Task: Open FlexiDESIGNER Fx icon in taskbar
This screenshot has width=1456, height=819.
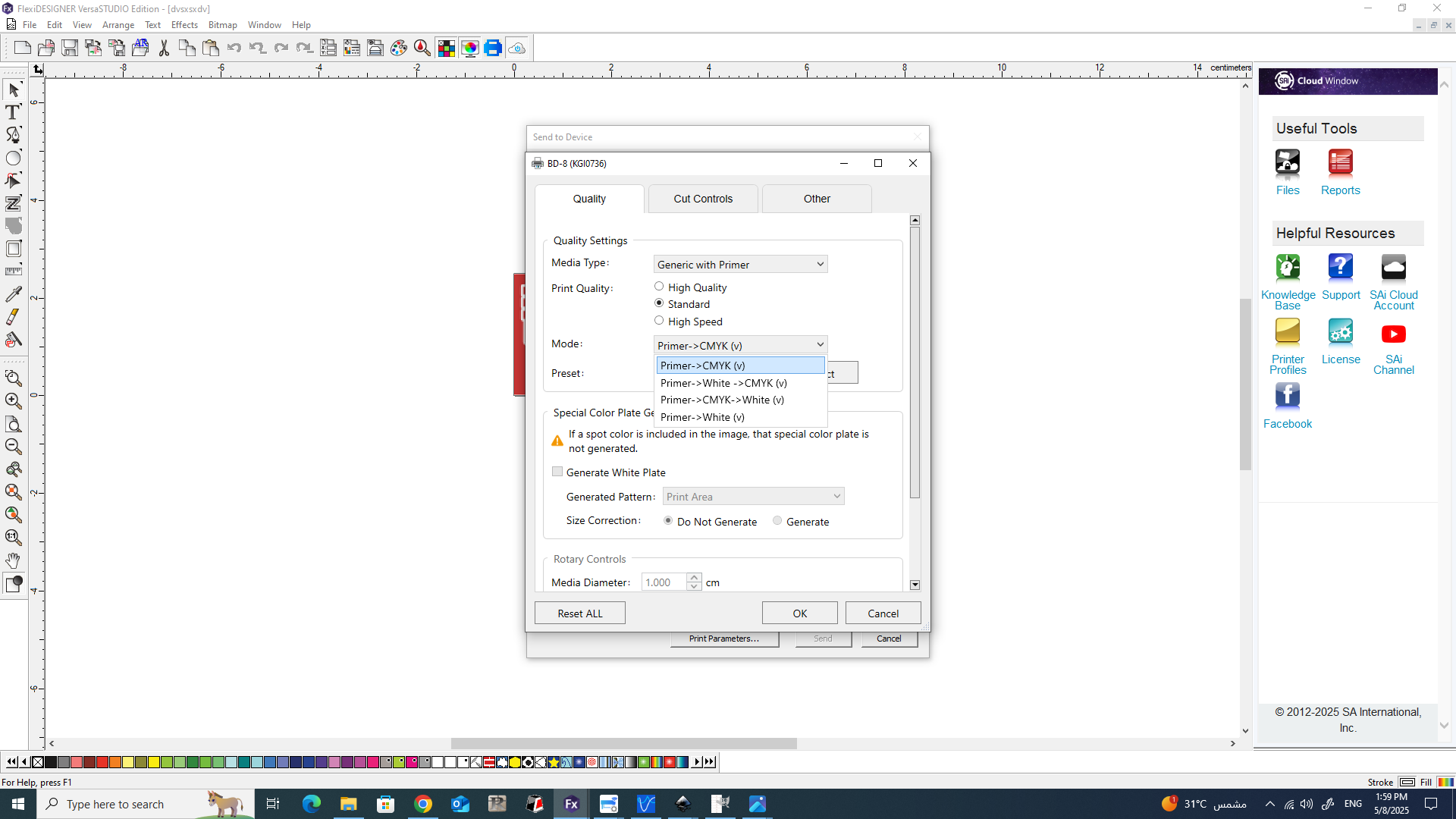Action: 571,804
